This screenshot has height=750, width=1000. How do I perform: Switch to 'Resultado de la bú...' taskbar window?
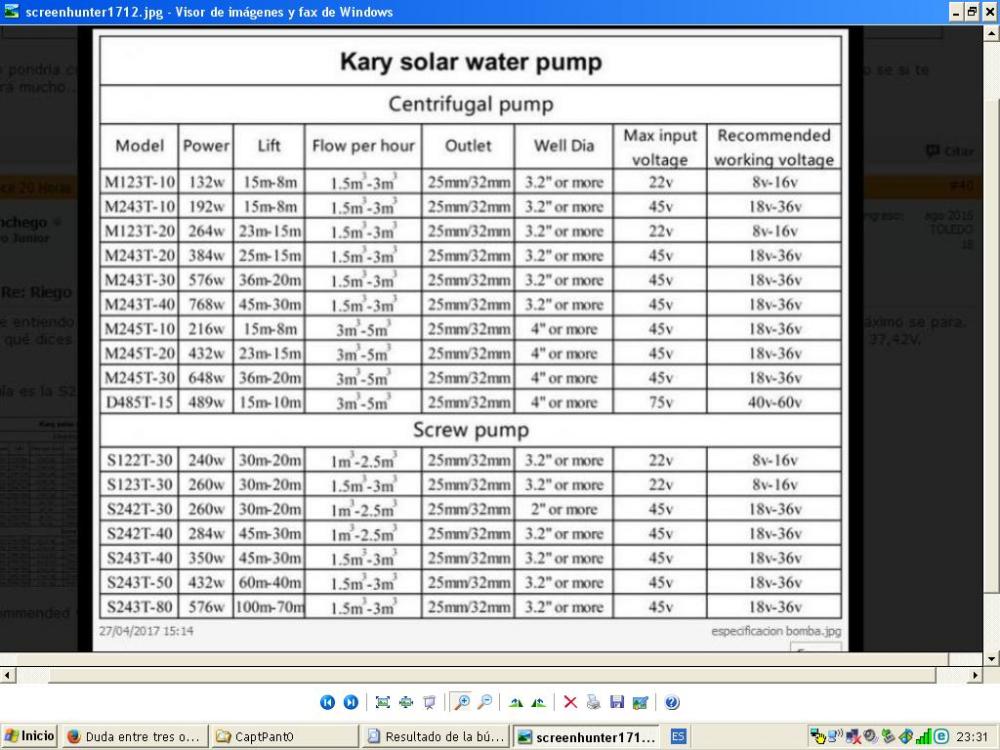click(436, 737)
